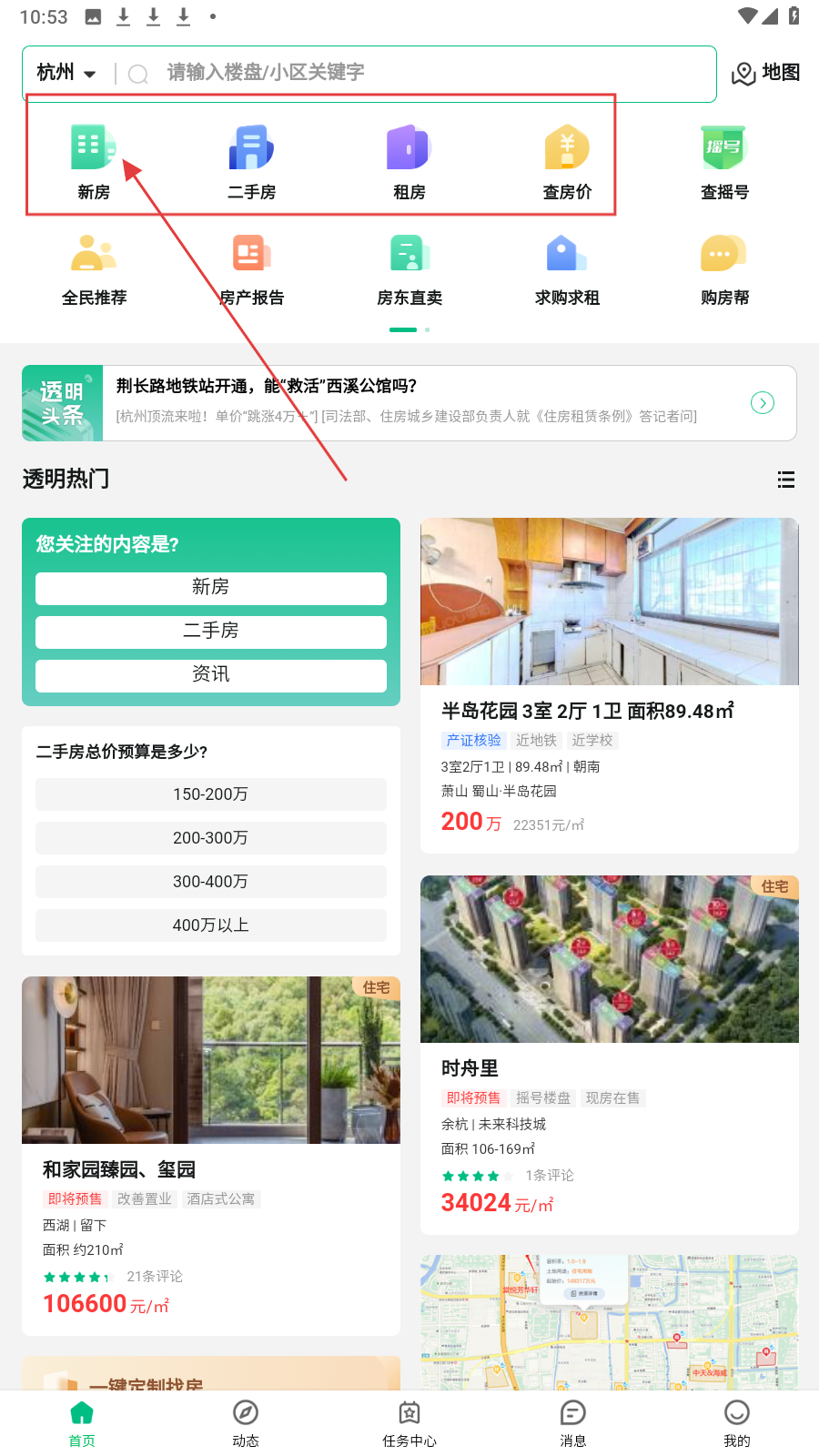The height and width of the screenshot is (1456, 819).
Task: Open the 查摇号 lottery lookup icon
Action: point(724,147)
